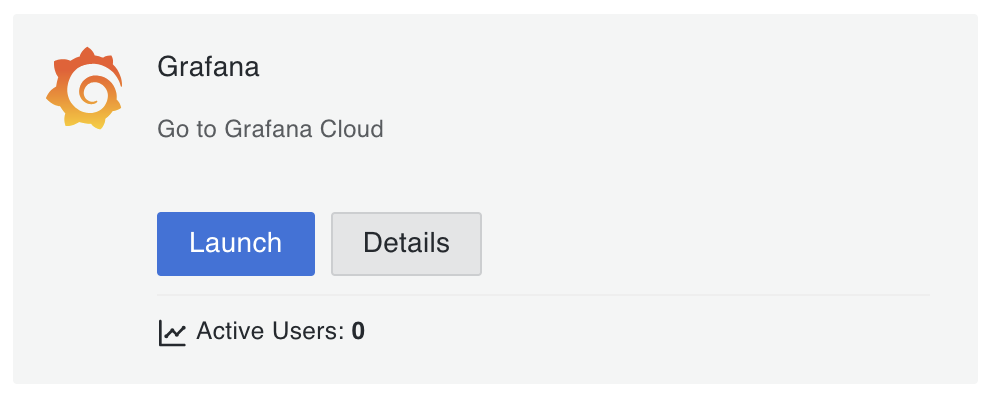992x400 pixels.
Task: Click the Grafana Cloud description line
Action: [x=270, y=129]
